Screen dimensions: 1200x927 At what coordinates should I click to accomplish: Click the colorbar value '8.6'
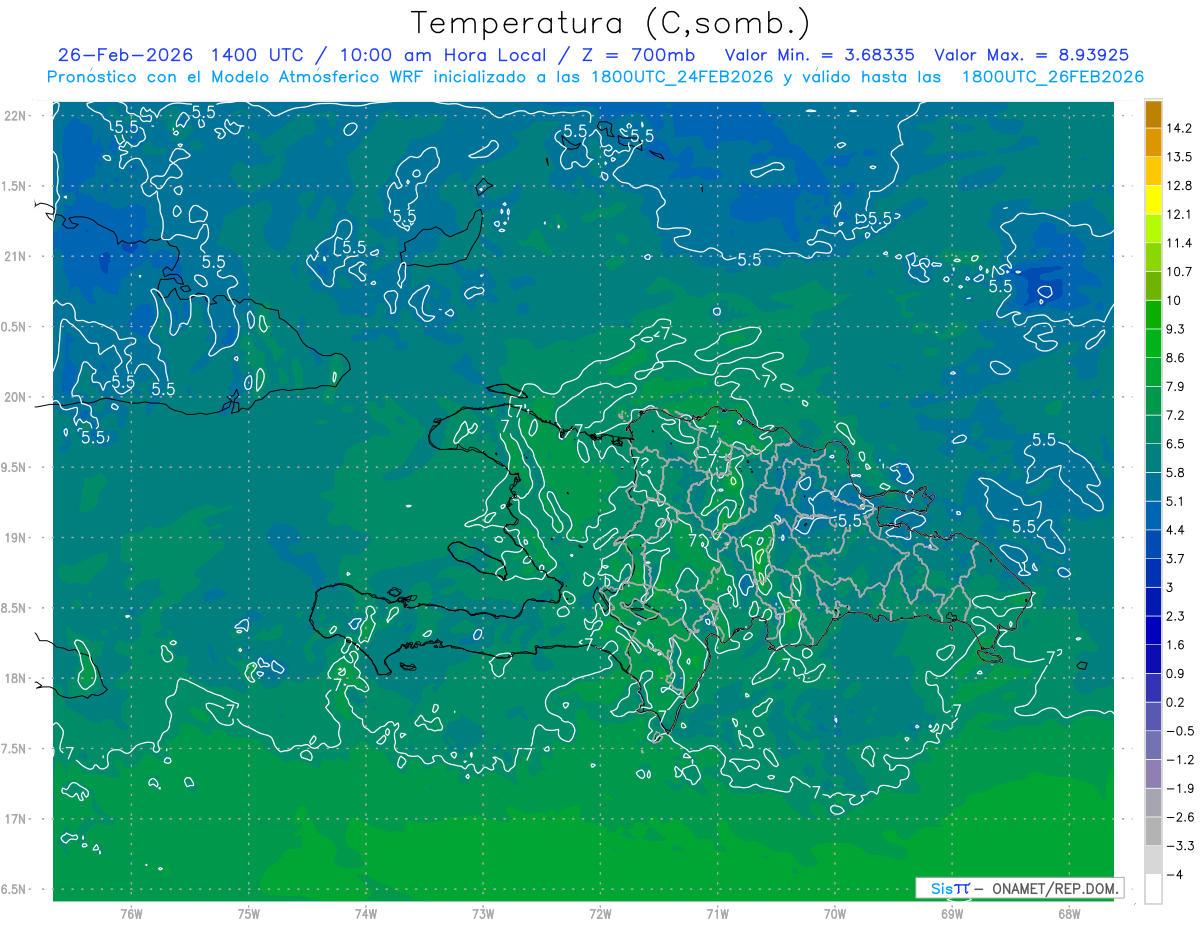point(1176,358)
